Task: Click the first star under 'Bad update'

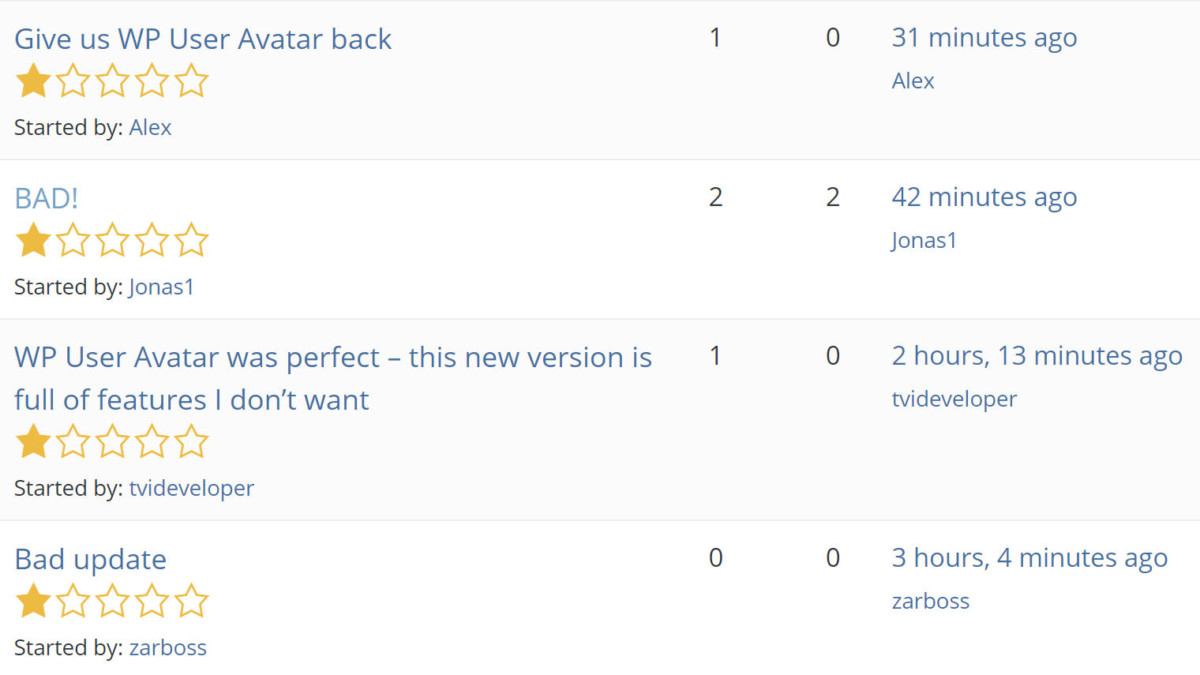Action: click(x=33, y=600)
